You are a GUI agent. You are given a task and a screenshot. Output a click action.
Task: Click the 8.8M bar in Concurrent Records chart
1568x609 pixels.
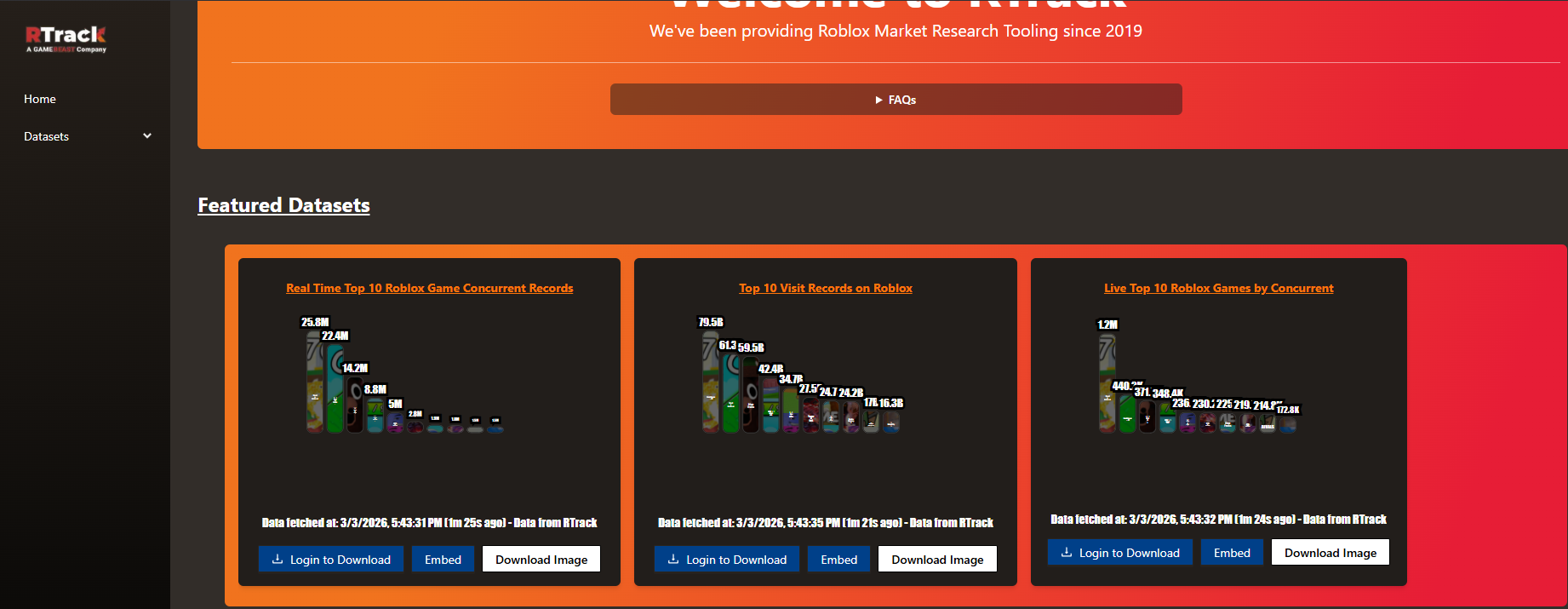(375, 415)
